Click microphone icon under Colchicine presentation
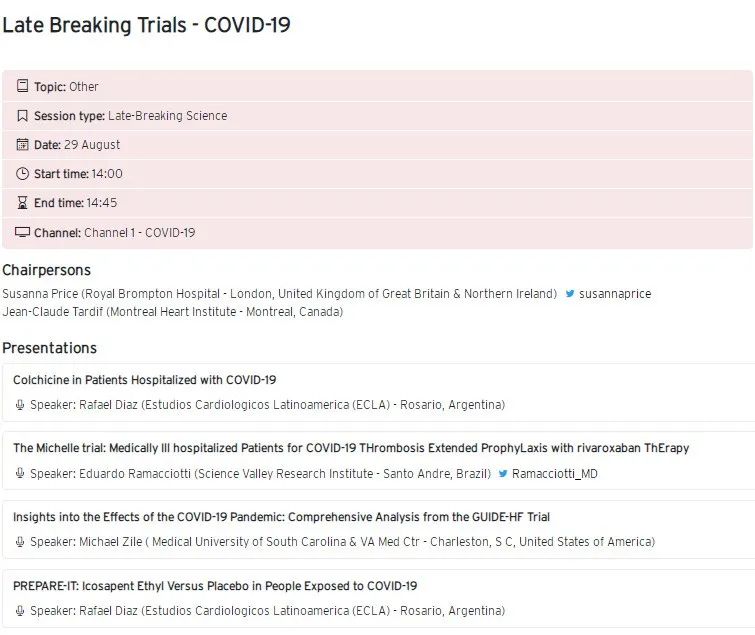Image resolution: width=755 pixels, height=635 pixels. coord(20,405)
